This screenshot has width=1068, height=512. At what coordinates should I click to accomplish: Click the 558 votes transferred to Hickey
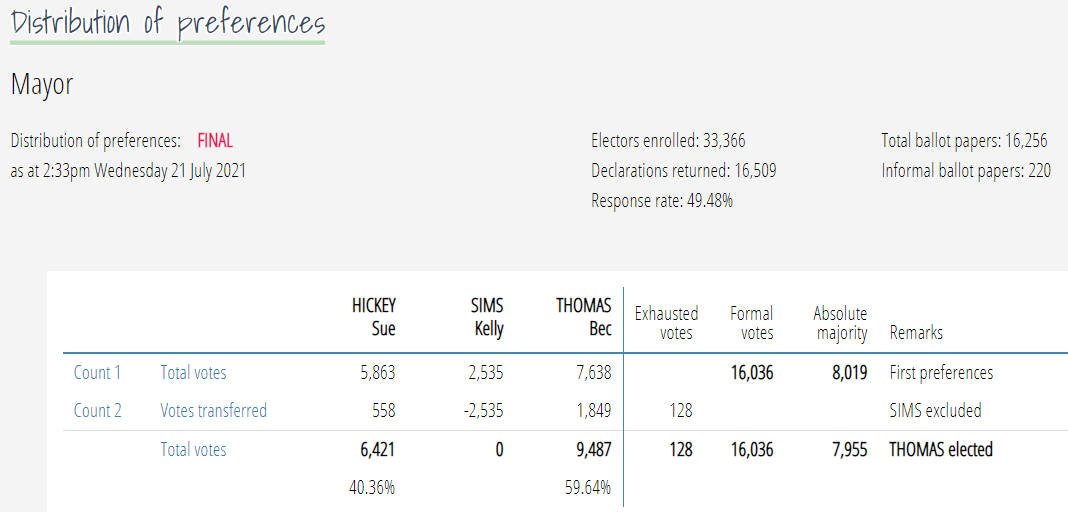(383, 411)
